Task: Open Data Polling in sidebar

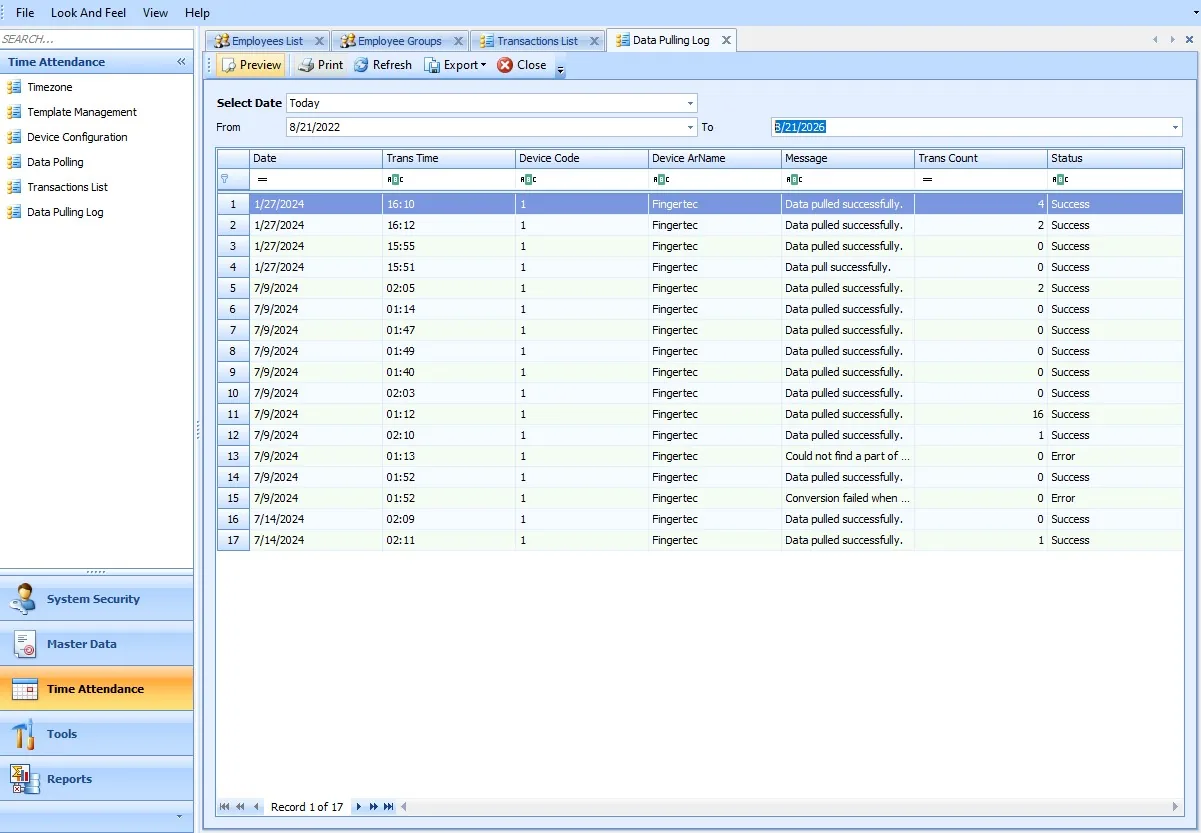Action: tap(55, 162)
